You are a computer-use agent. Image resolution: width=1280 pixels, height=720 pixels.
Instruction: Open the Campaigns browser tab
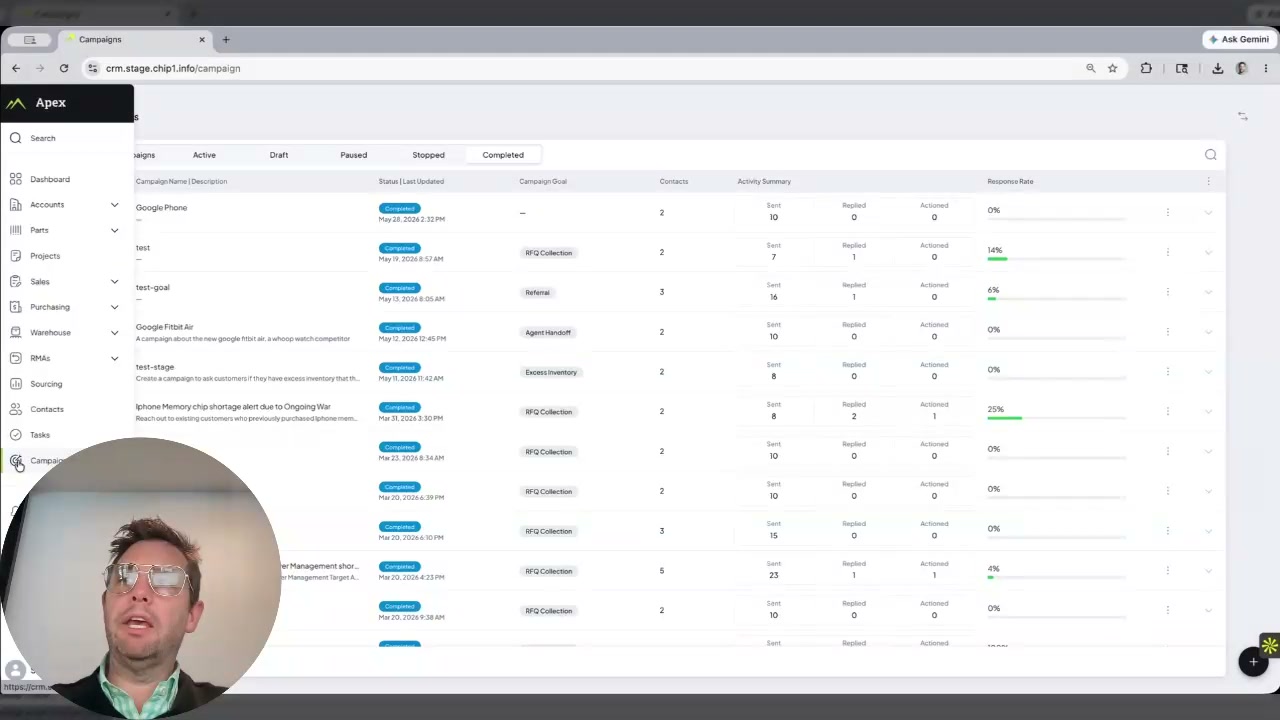[x=134, y=39]
